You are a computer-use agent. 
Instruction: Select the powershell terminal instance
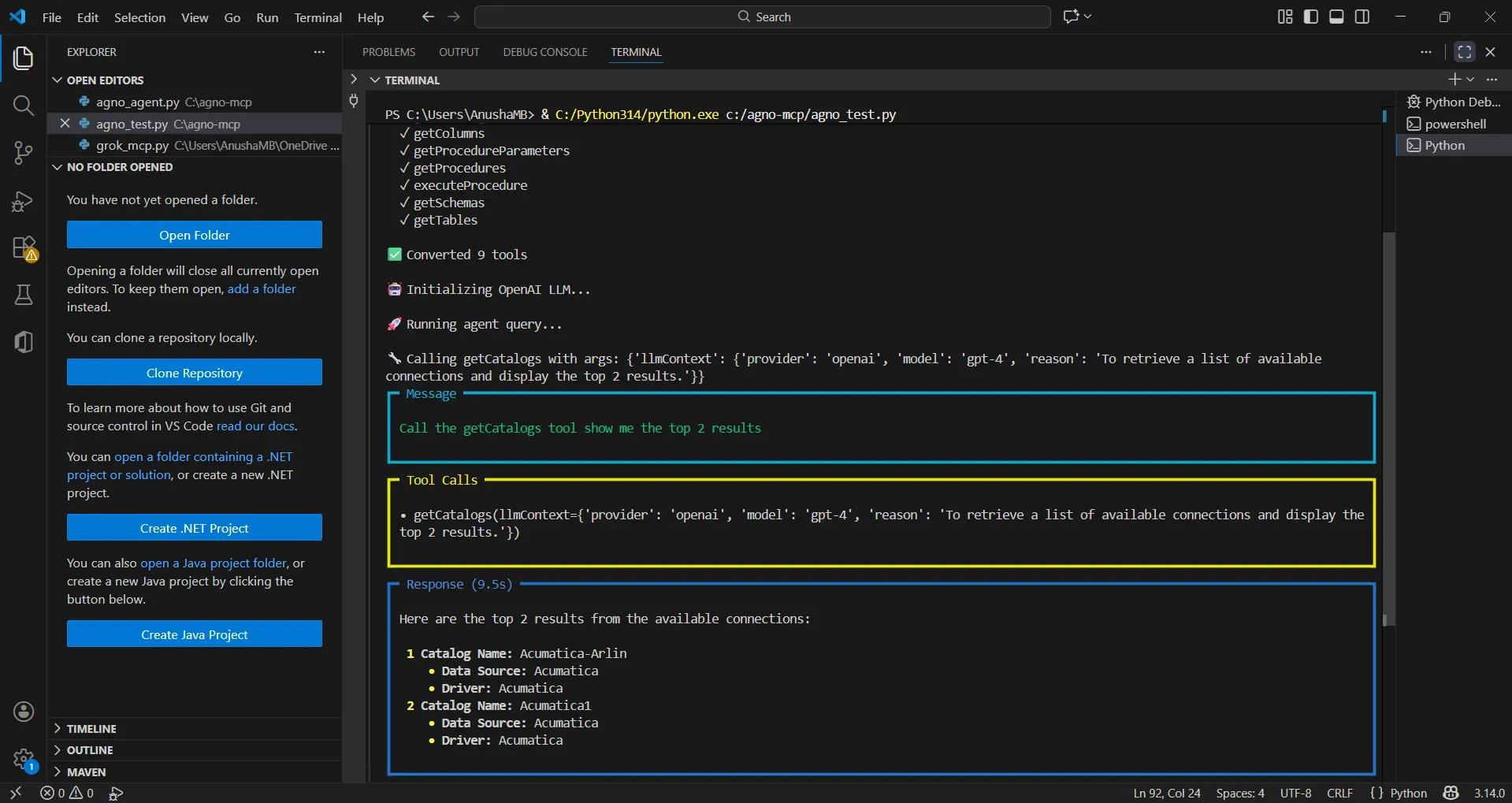point(1454,124)
